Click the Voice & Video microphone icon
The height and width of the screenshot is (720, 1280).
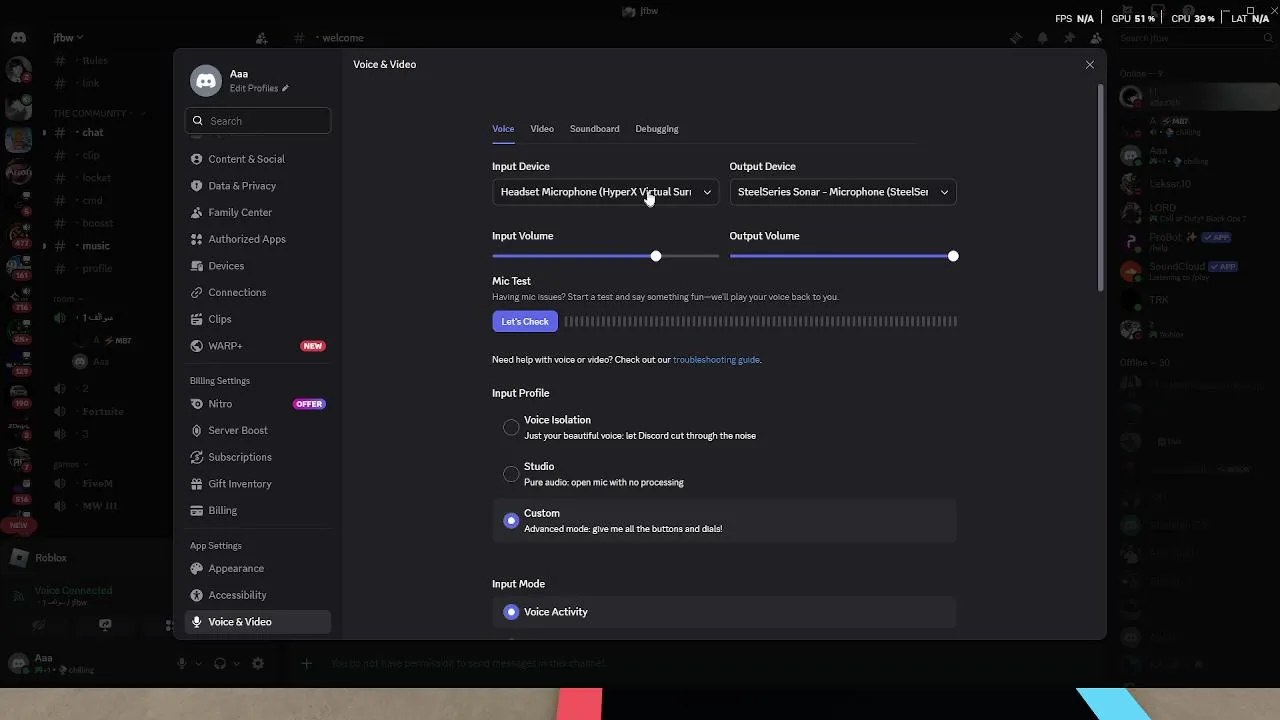(196, 622)
